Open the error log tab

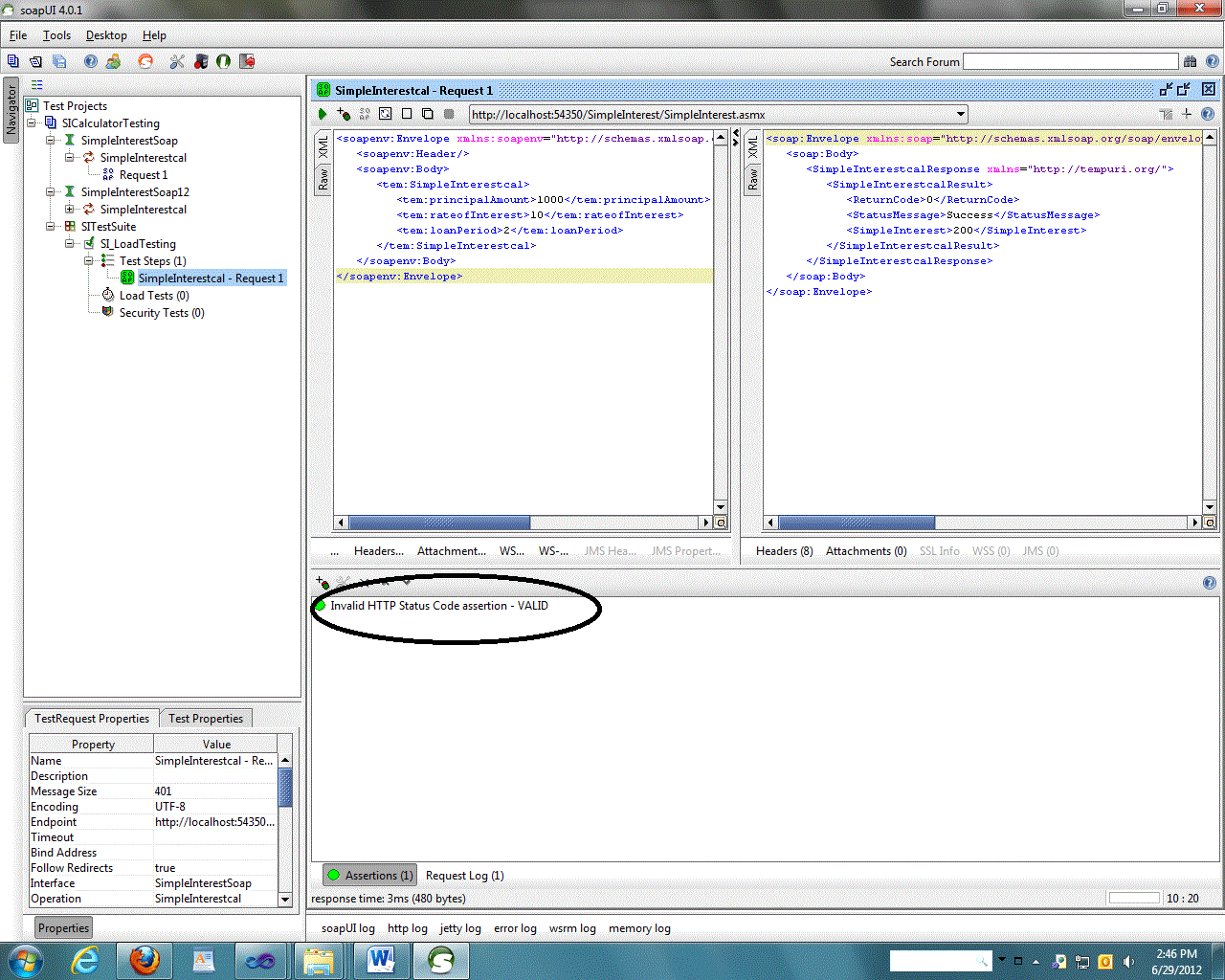[x=515, y=928]
